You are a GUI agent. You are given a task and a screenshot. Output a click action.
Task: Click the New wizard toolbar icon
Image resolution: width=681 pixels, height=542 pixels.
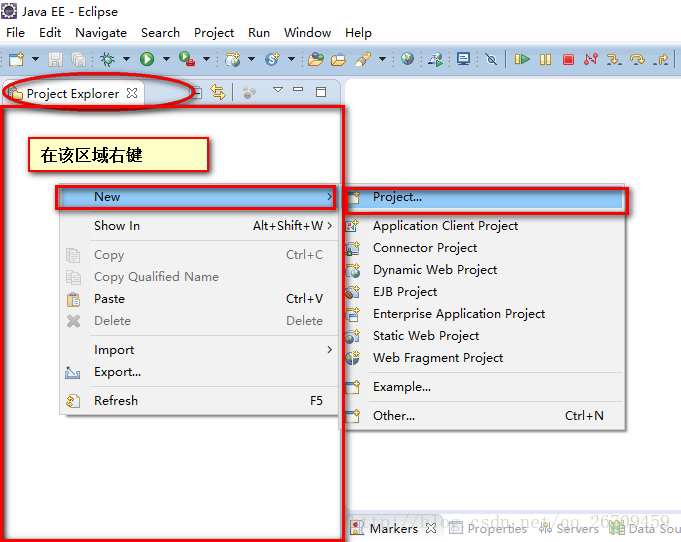[x=16, y=59]
